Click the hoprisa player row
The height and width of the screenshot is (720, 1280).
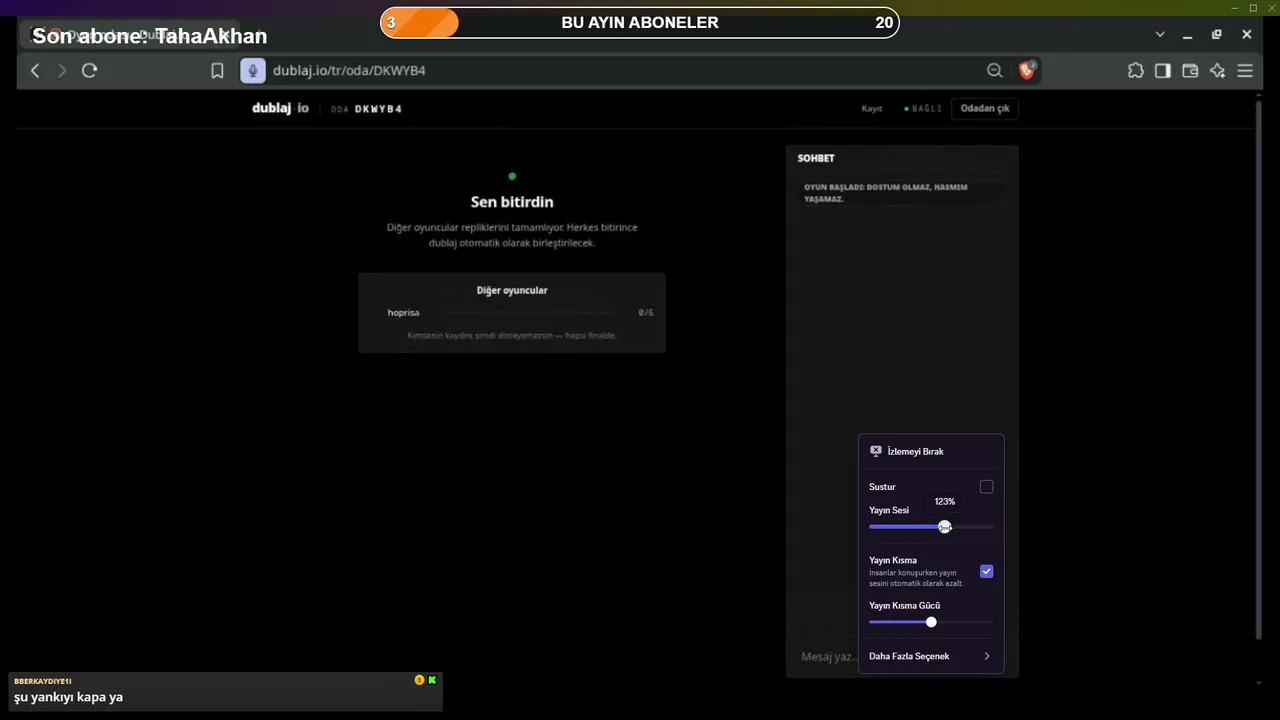[x=511, y=313]
